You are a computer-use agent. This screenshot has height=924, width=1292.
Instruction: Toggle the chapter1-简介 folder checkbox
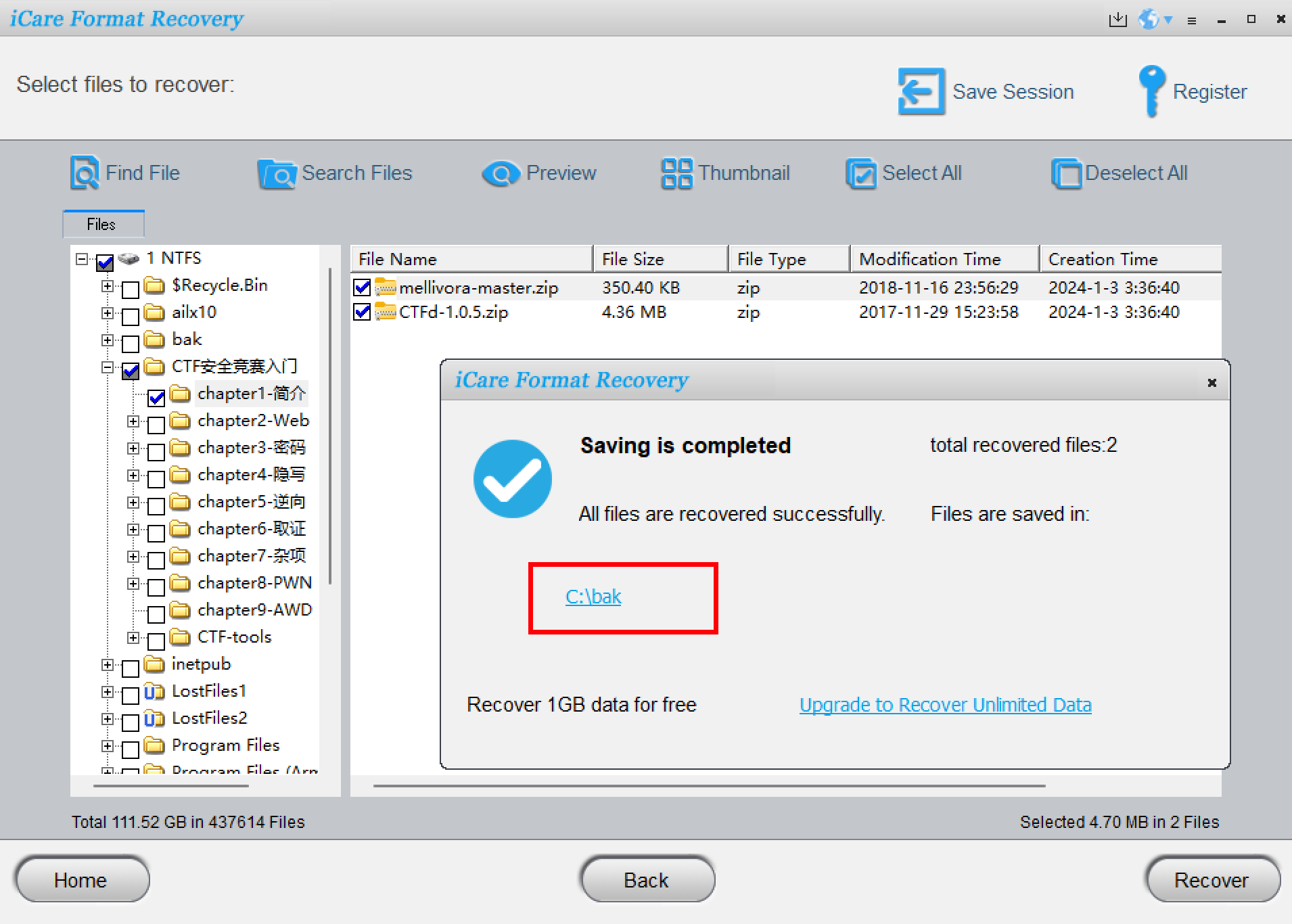(x=156, y=397)
